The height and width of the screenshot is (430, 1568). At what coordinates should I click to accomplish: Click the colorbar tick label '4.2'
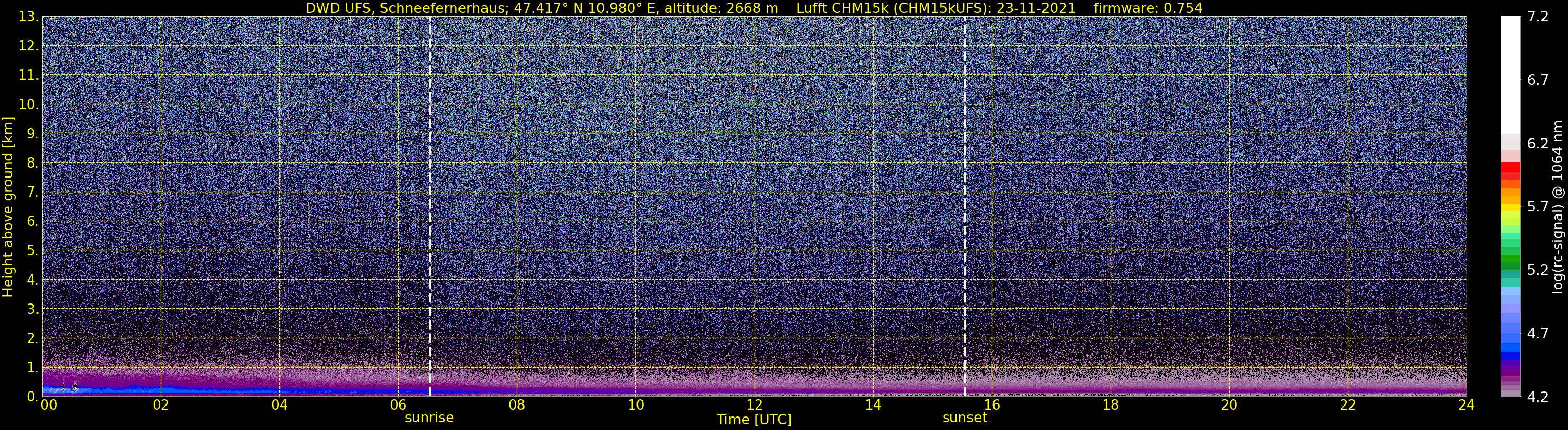coord(1538,397)
